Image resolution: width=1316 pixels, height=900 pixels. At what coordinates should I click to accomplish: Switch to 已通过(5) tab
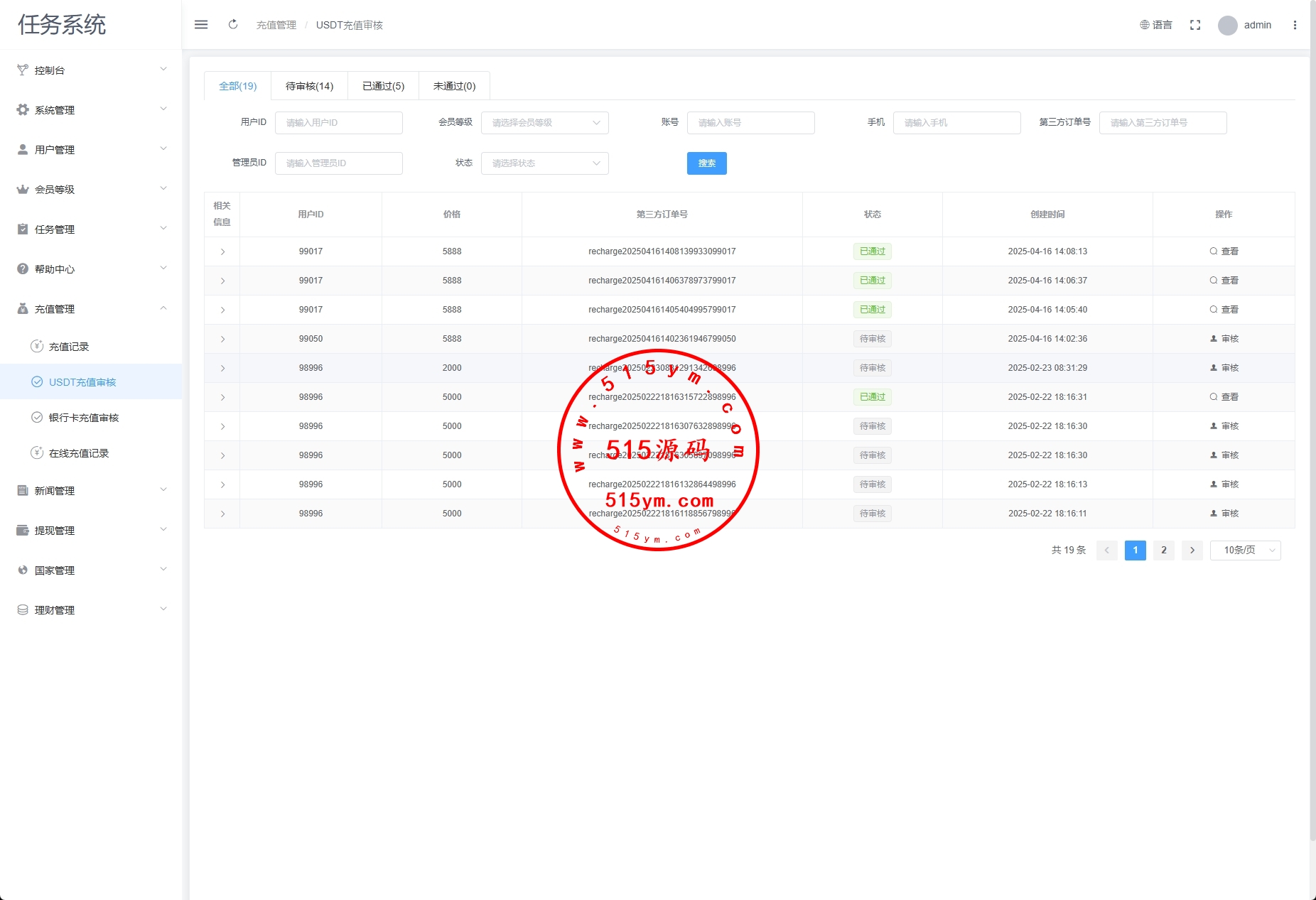pyautogui.click(x=383, y=86)
